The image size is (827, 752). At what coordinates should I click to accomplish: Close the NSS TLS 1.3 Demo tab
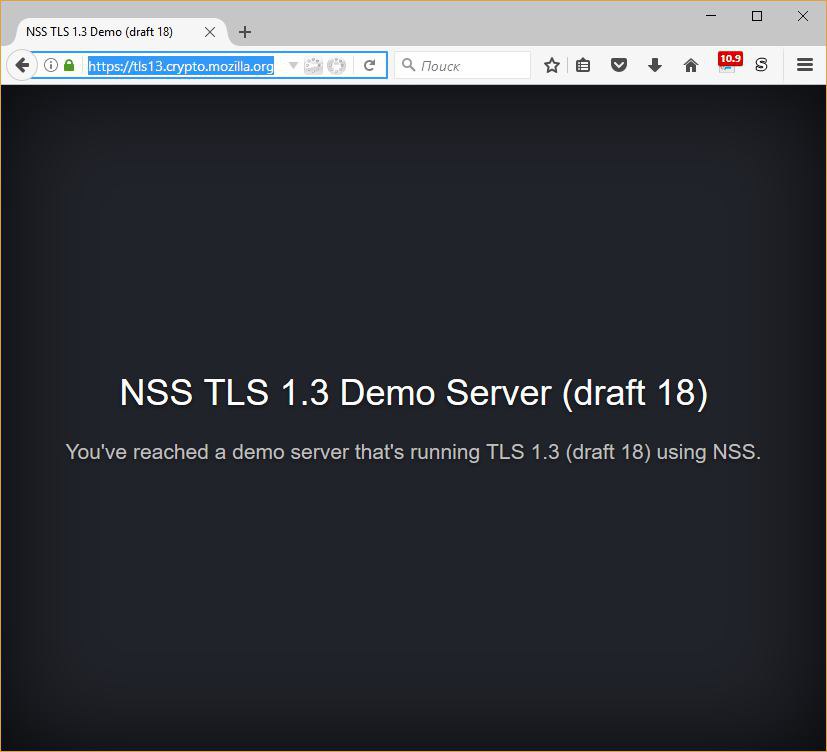[210, 32]
